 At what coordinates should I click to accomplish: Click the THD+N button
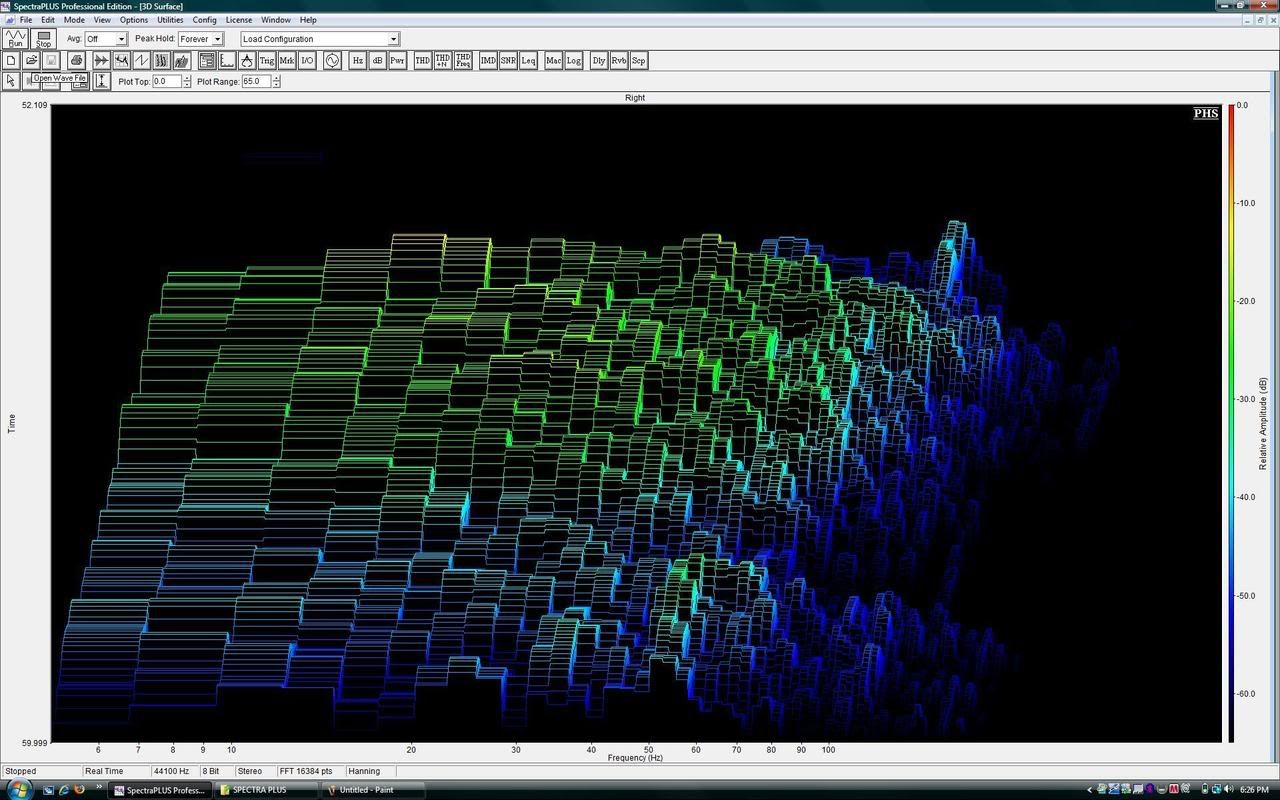[443, 61]
